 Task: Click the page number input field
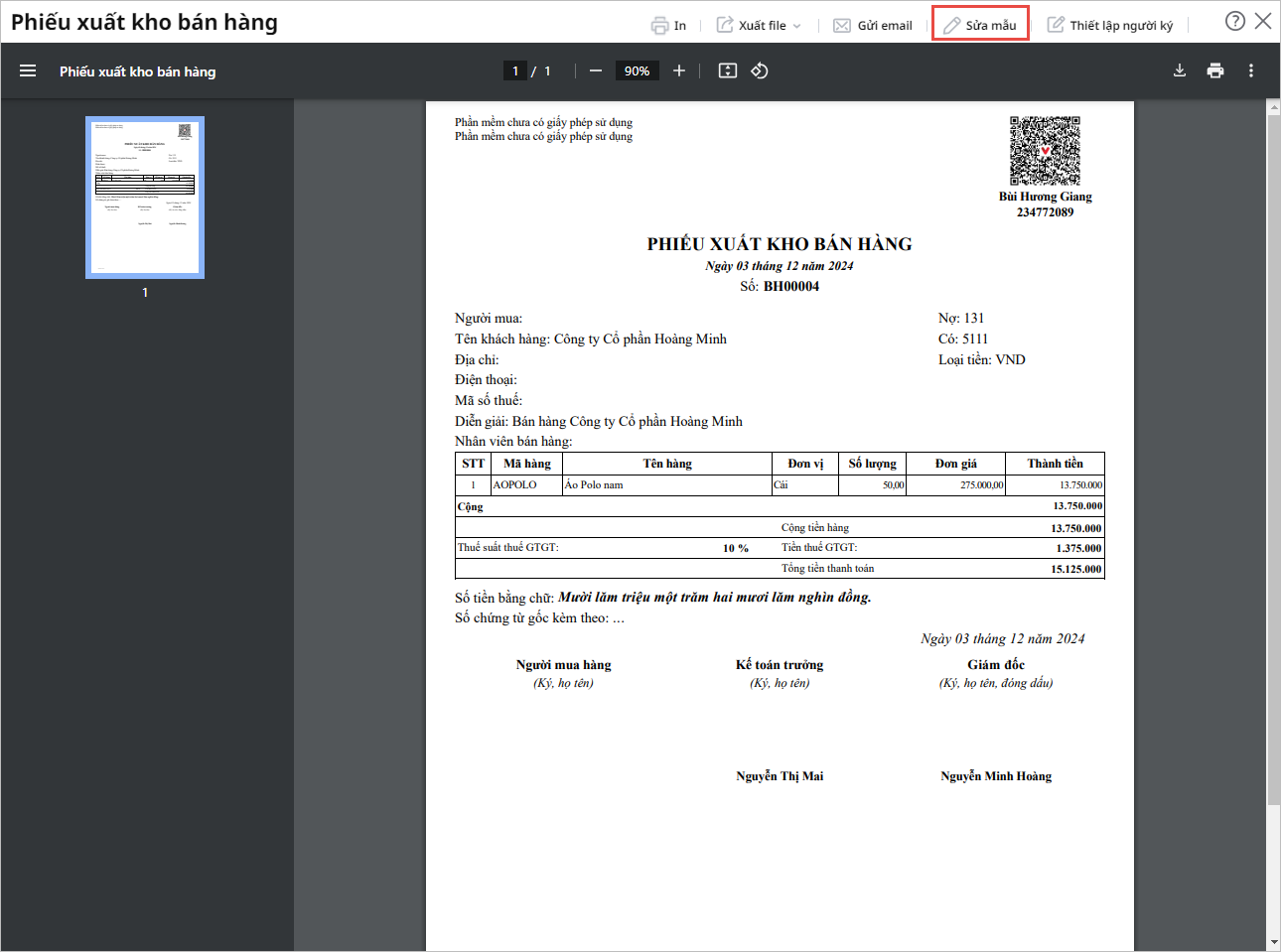pyautogui.click(x=515, y=70)
